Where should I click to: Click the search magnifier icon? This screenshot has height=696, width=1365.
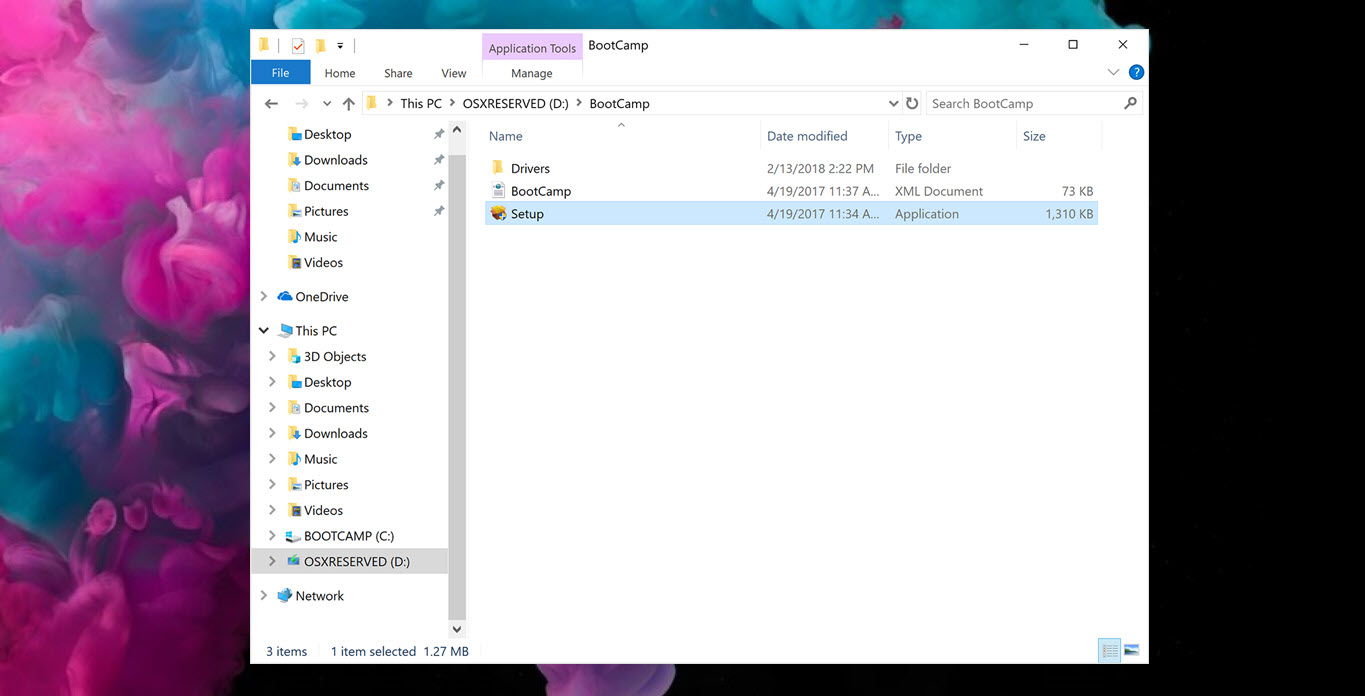1130,104
